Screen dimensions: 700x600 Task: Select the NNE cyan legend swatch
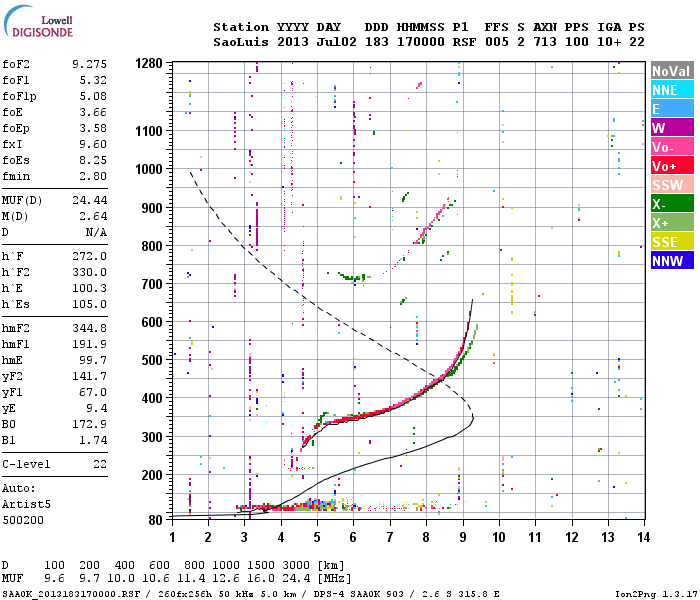click(672, 90)
